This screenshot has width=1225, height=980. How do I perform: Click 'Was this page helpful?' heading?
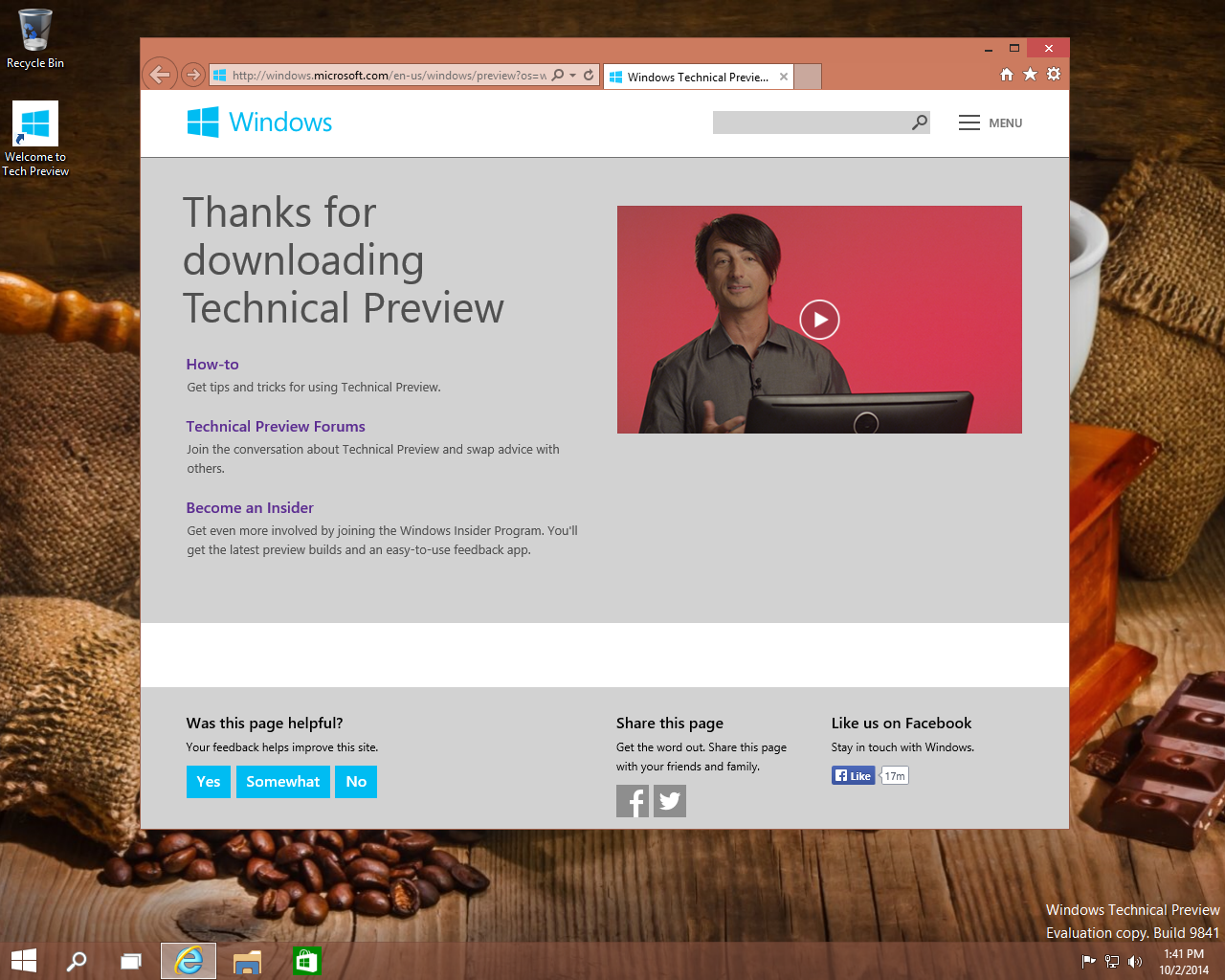pos(264,724)
